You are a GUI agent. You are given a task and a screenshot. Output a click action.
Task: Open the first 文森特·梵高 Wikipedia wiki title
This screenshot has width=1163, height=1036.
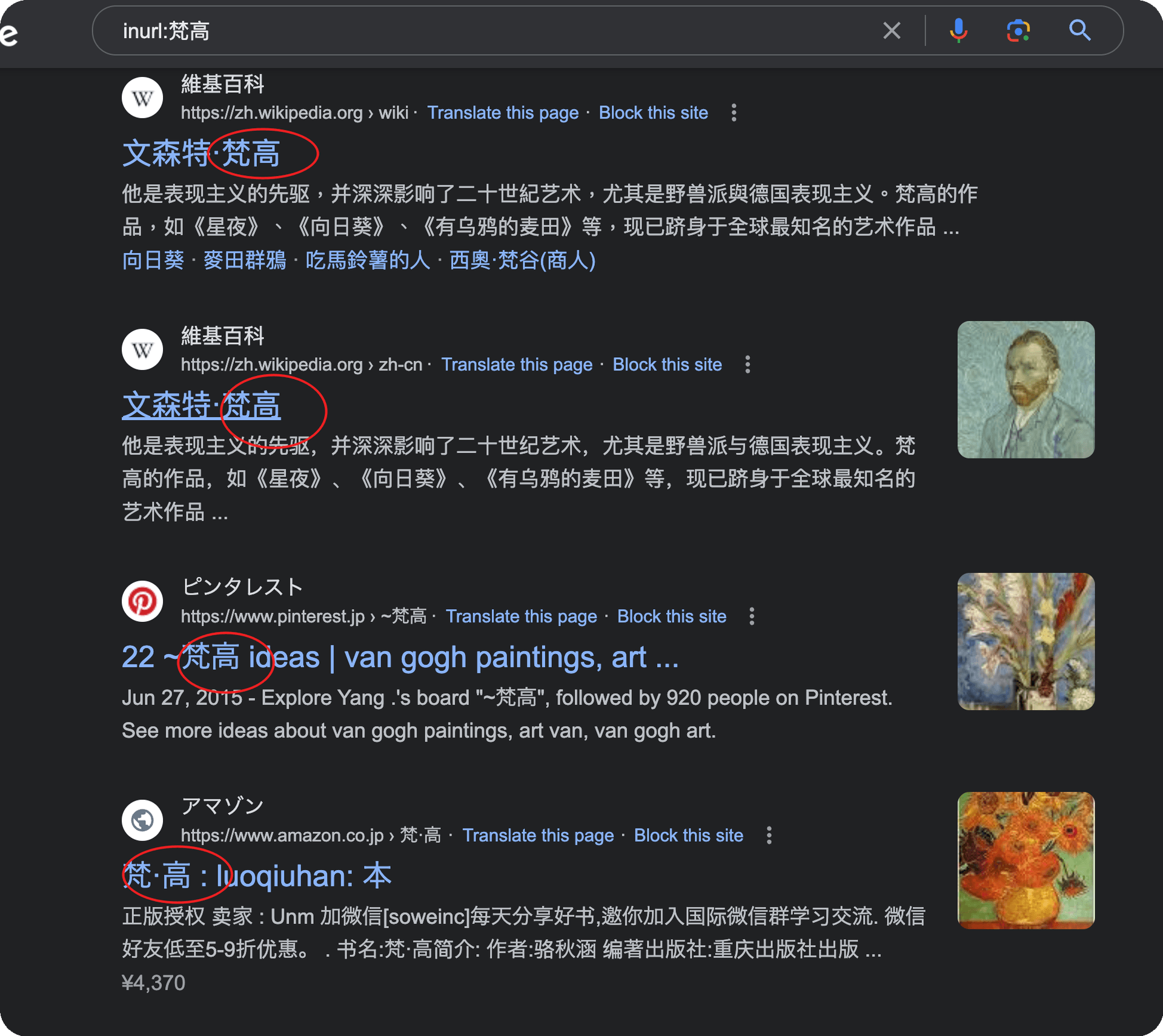click(x=201, y=153)
